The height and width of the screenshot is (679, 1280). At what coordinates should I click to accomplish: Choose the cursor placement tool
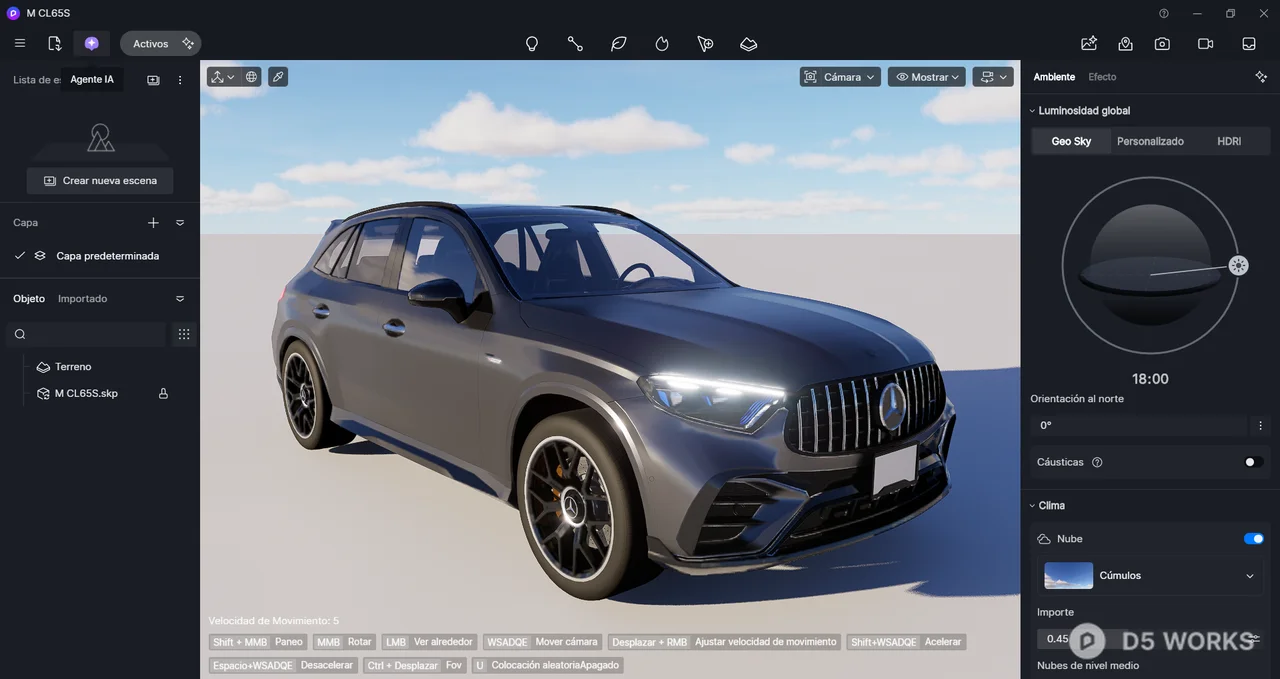click(705, 44)
